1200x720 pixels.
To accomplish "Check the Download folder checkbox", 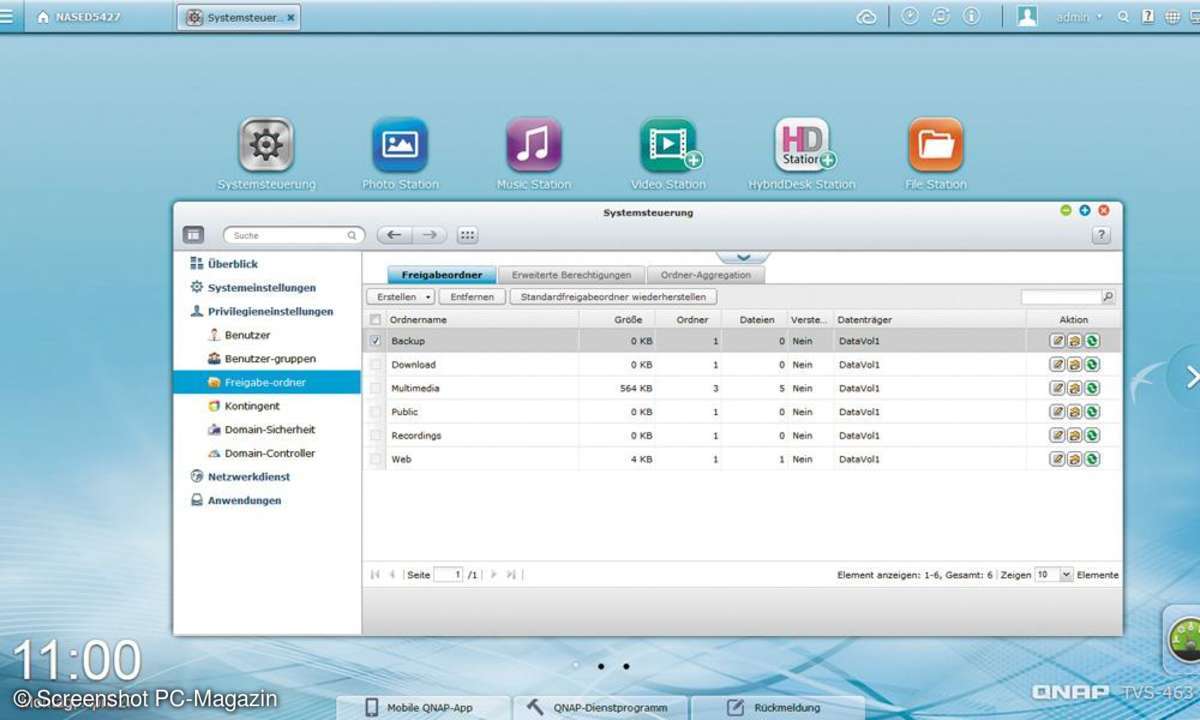I will [x=376, y=365].
